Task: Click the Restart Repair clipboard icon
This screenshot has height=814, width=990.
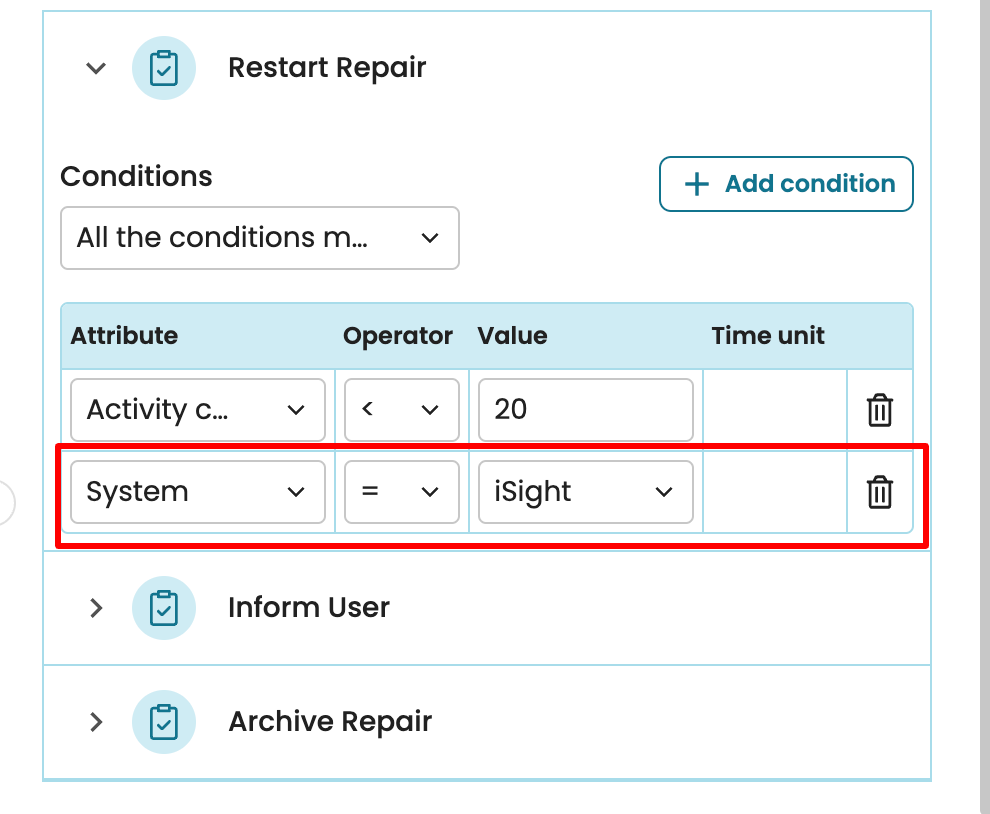Action: click(x=164, y=68)
